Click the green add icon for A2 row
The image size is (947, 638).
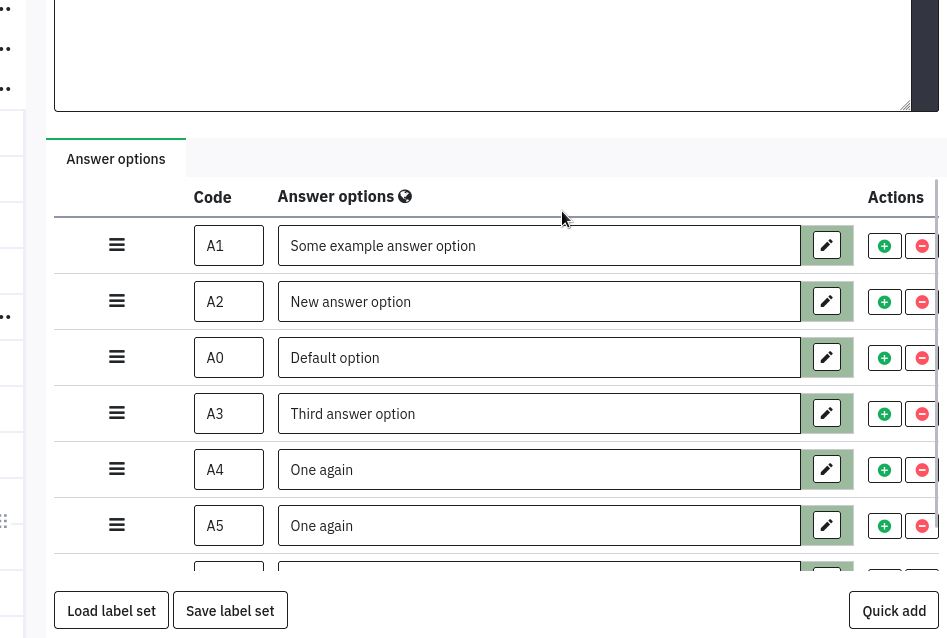pos(884,302)
